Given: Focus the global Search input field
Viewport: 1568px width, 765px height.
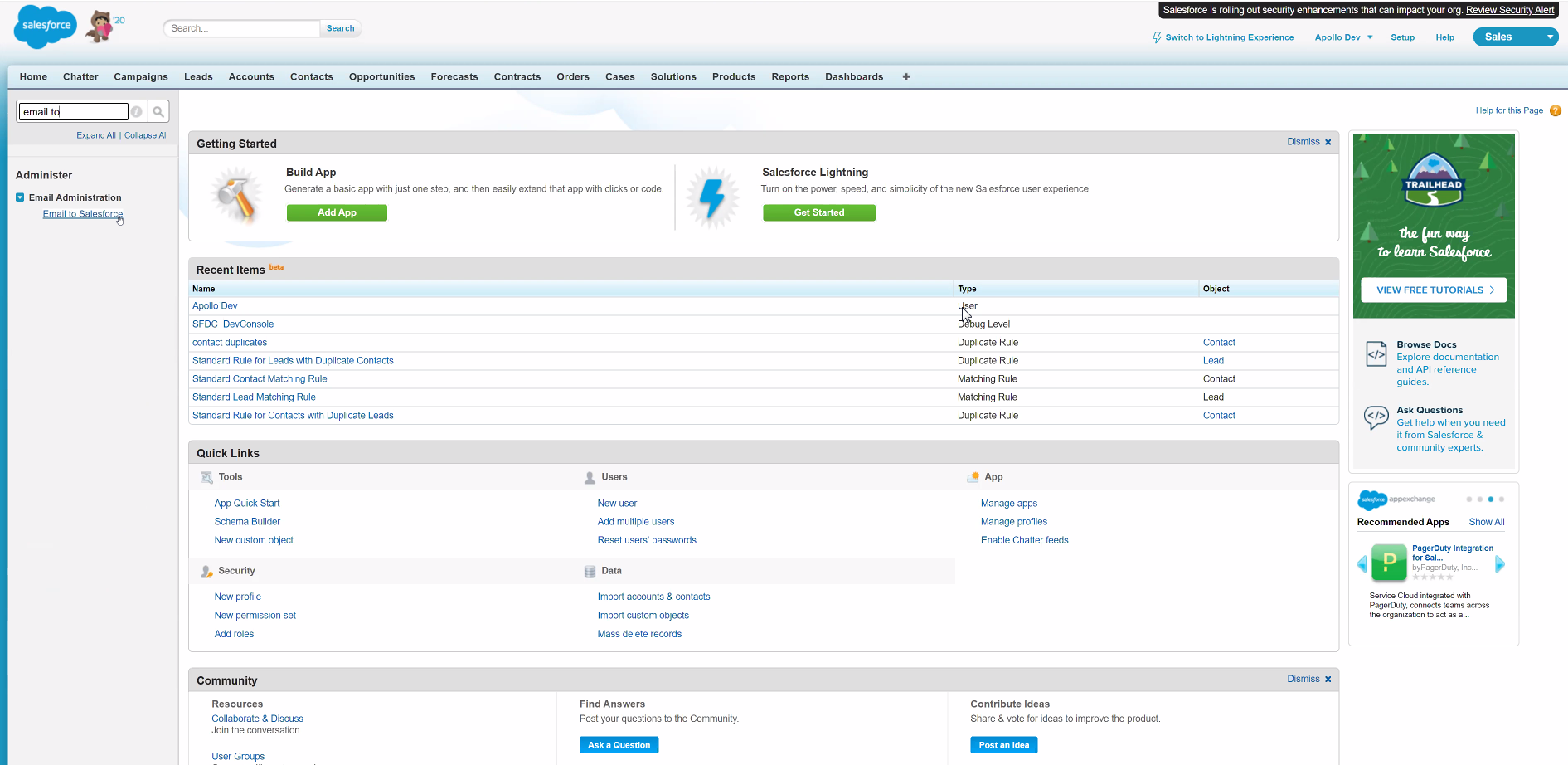Looking at the screenshot, I should [241, 28].
